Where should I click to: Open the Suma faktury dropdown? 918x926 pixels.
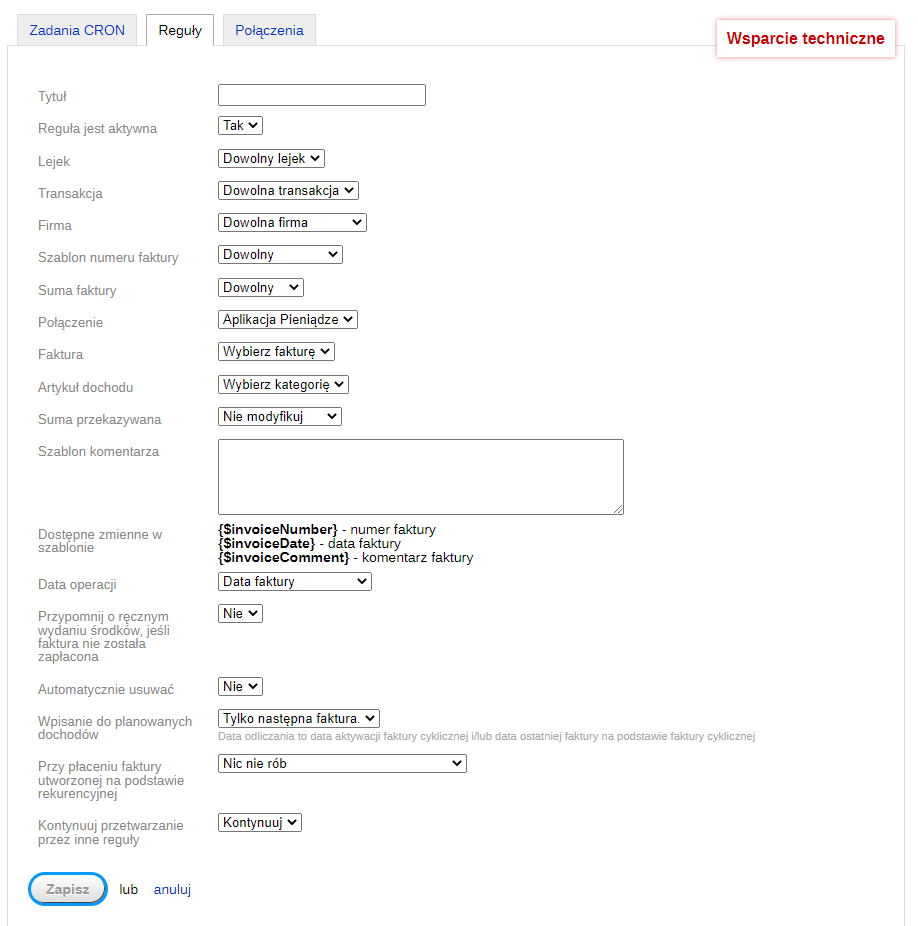(x=260, y=288)
